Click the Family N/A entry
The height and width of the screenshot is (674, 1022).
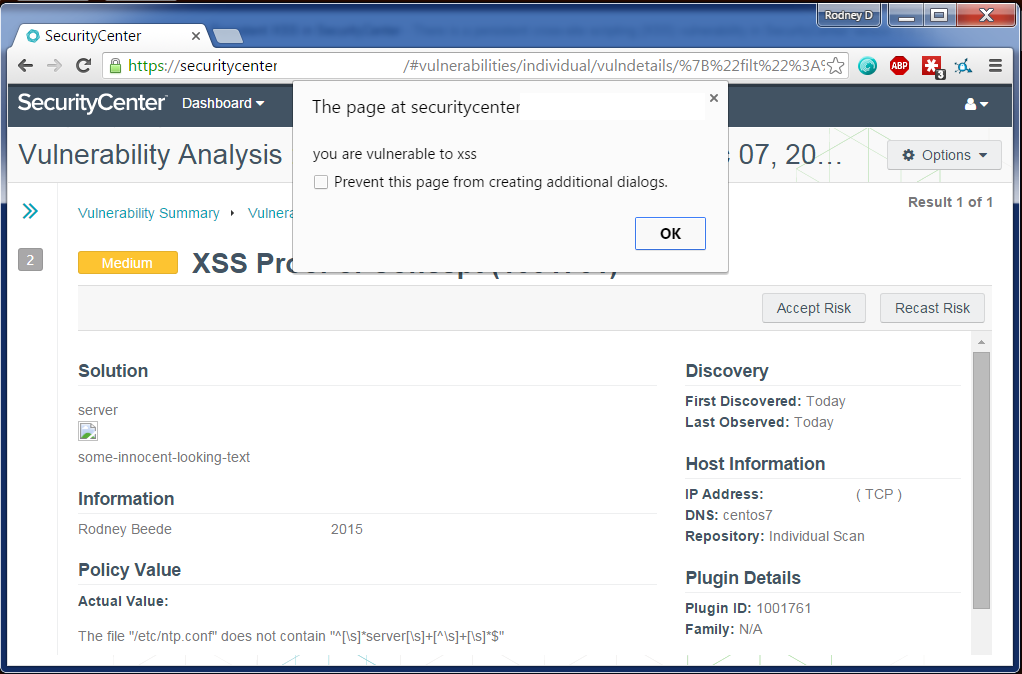pyautogui.click(x=723, y=630)
